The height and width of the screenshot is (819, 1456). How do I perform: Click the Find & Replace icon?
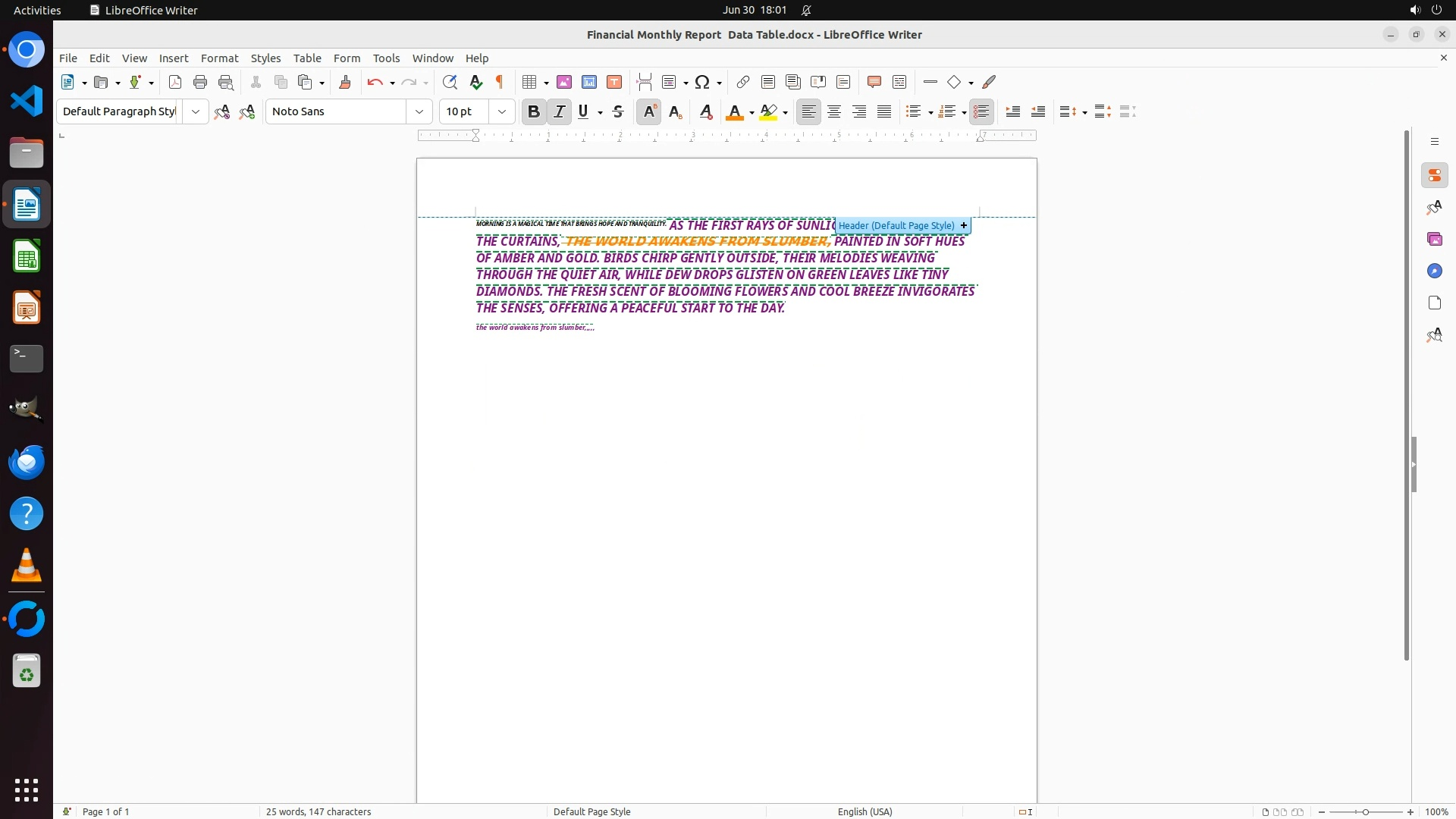click(x=450, y=82)
